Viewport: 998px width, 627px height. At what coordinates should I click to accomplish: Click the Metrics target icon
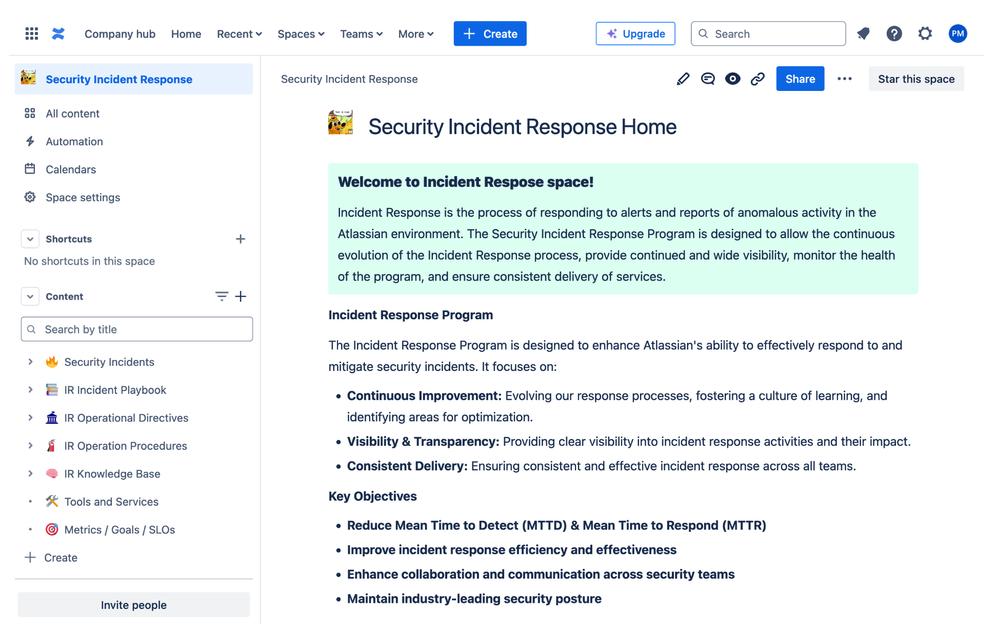(x=52, y=530)
